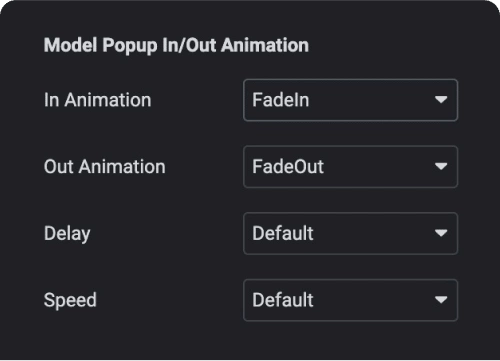Pick a new animation speed option
The height and width of the screenshot is (361, 500).
(351, 300)
